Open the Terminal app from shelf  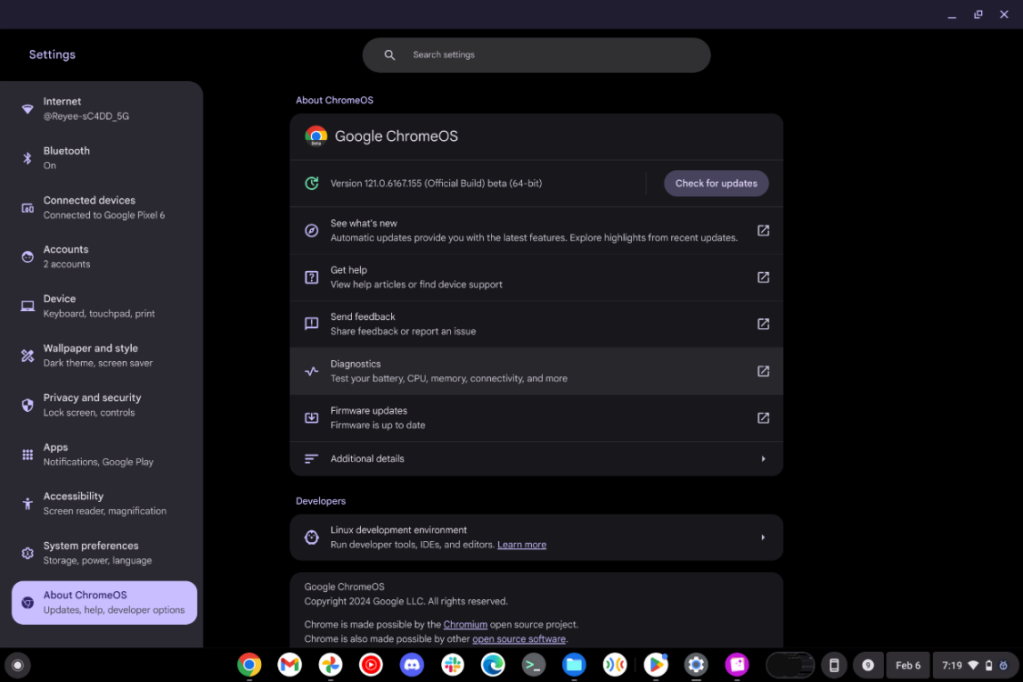pyautogui.click(x=534, y=664)
